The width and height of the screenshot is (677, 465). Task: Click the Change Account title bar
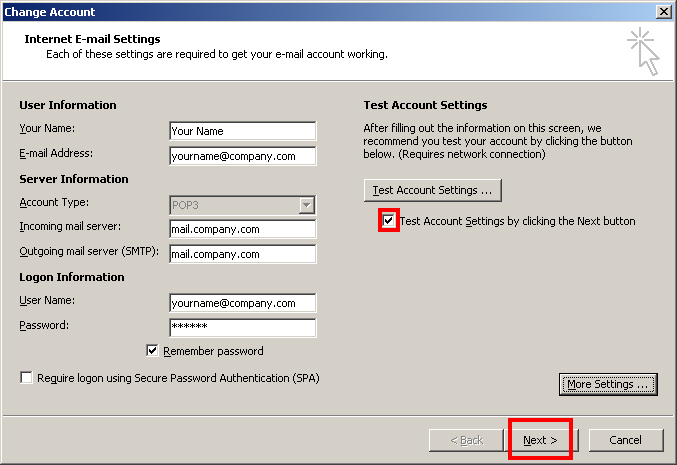[x=328, y=12]
